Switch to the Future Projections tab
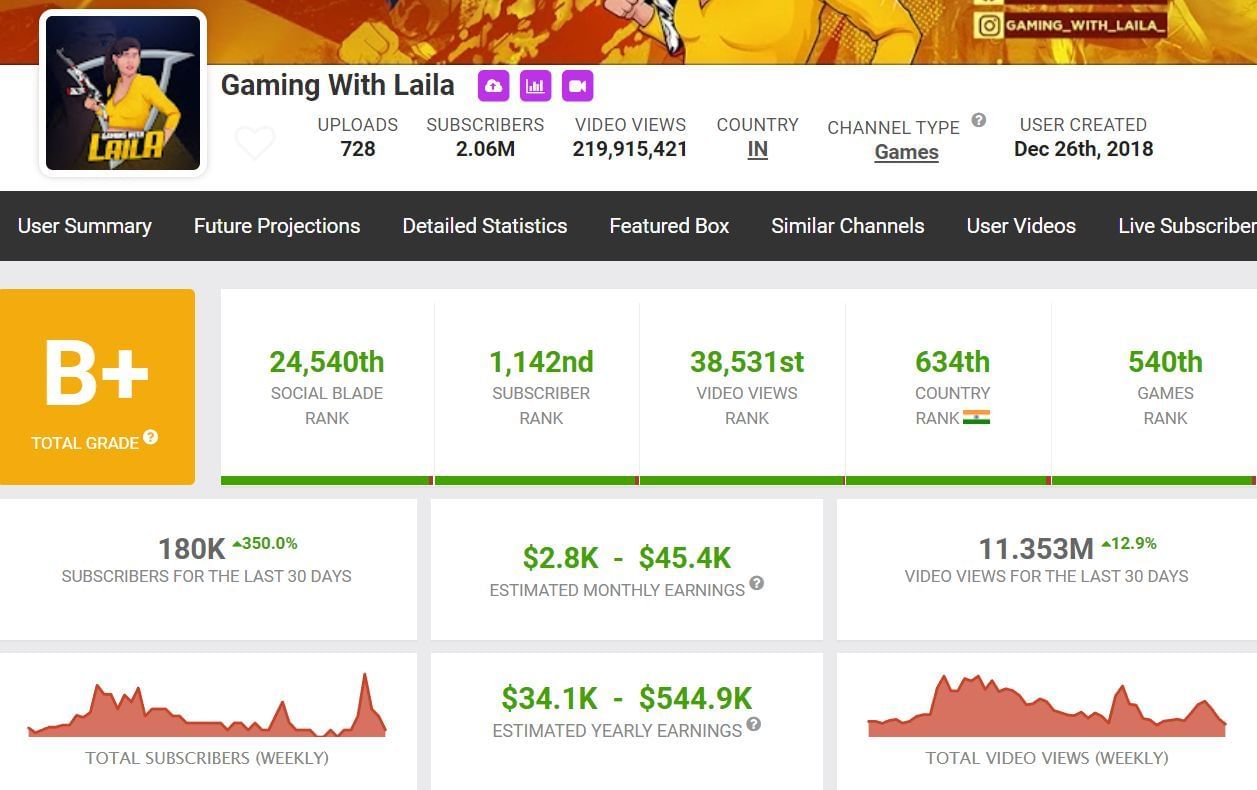Image resolution: width=1257 pixels, height=790 pixels. (x=277, y=226)
